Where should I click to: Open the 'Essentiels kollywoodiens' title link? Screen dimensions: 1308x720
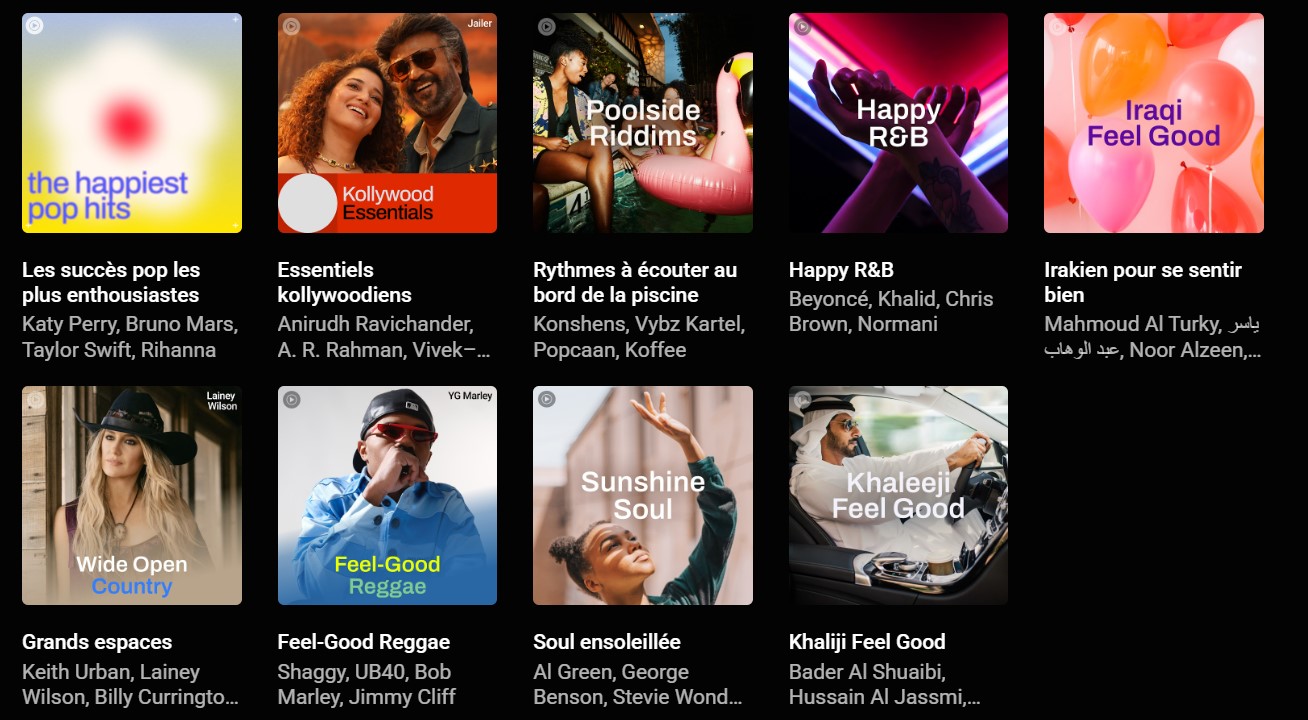(x=345, y=282)
